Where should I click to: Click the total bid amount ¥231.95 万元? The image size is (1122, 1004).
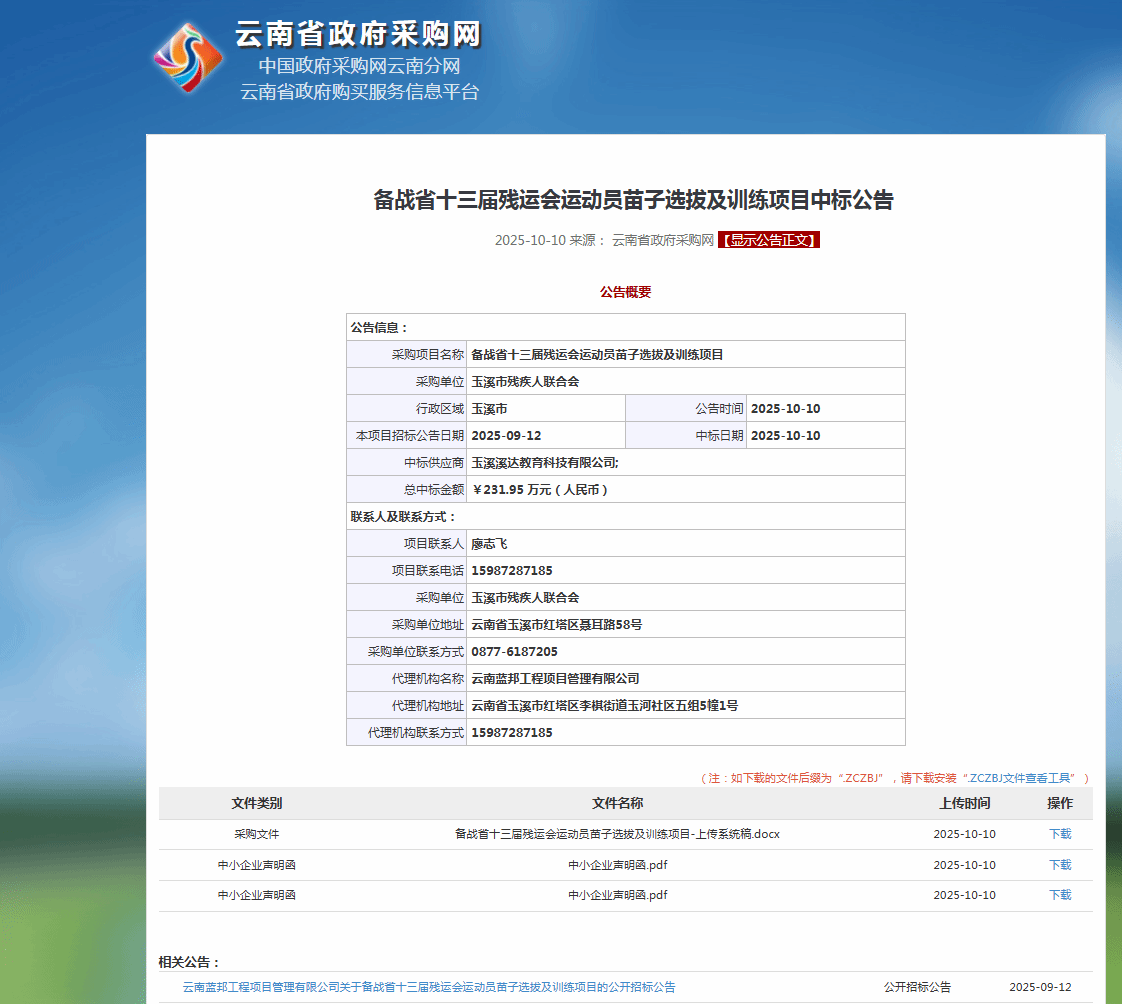coord(540,490)
